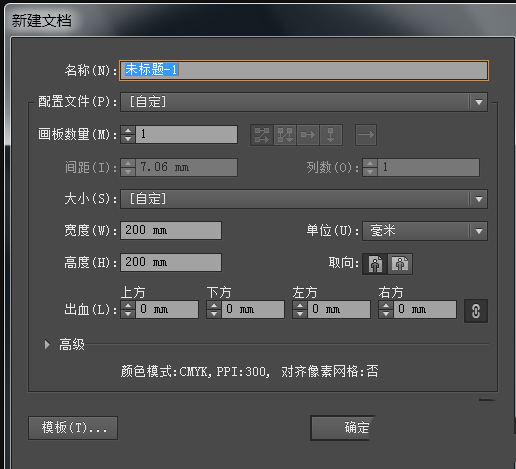
Task: Select arrange by row artboard icon
Action: coord(308,135)
